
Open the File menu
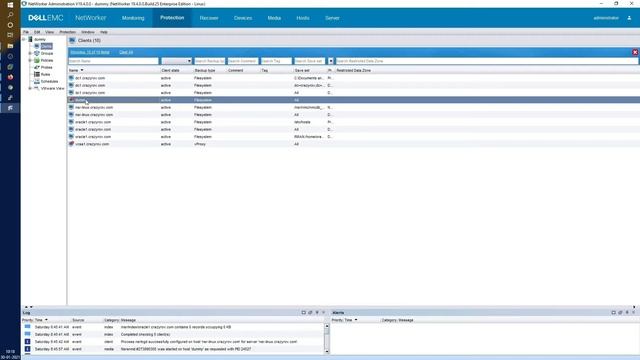[x=26, y=32]
